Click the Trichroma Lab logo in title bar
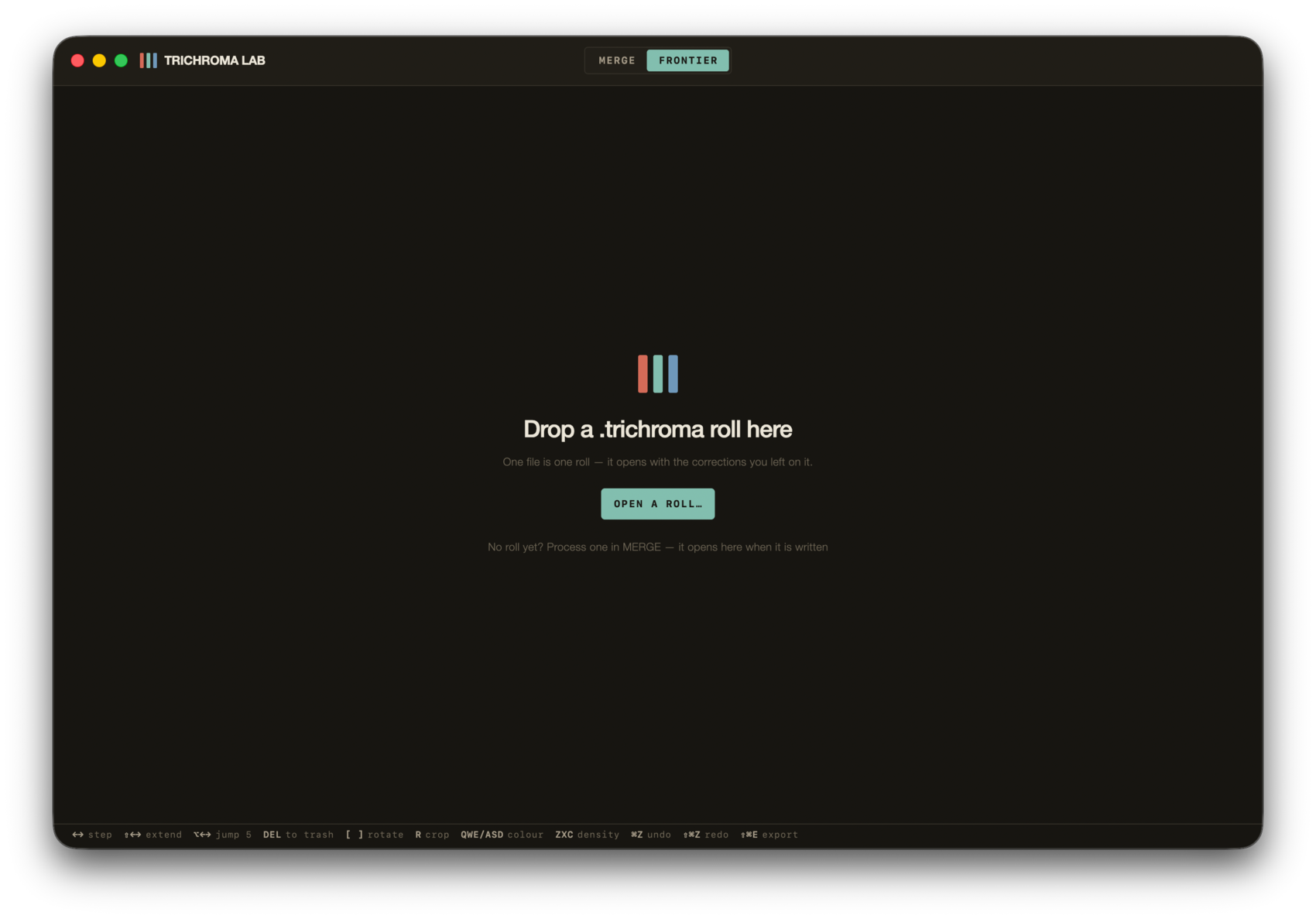The width and height of the screenshot is (1316, 919). pyautogui.click(x=148, y=60)
